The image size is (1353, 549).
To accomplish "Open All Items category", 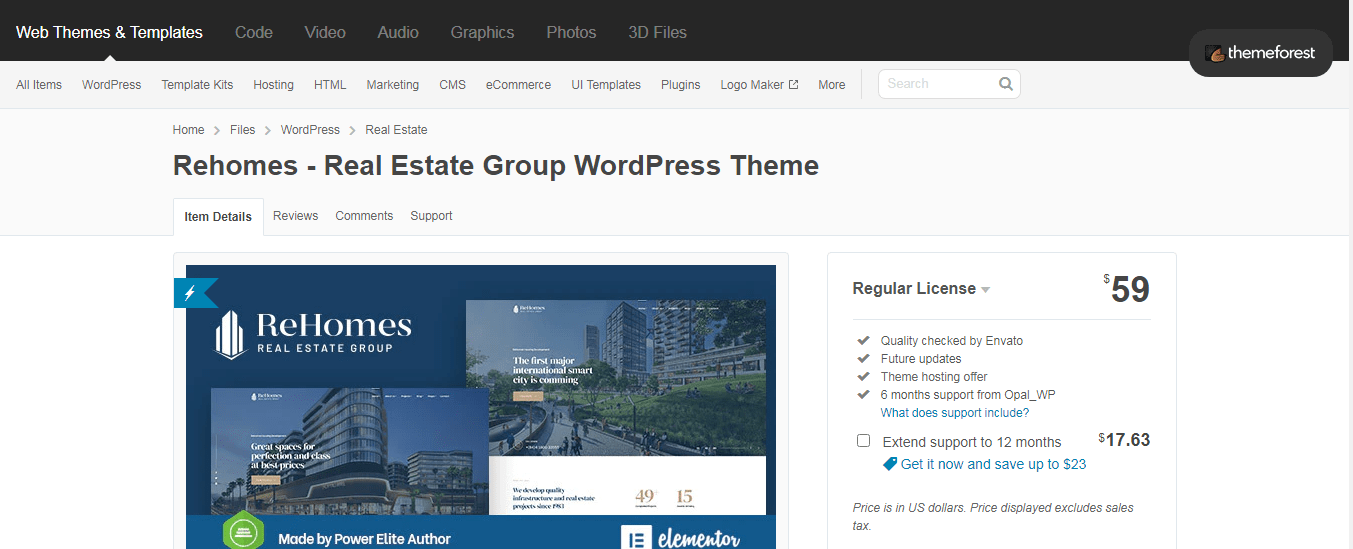I will [x=39, y=85].
